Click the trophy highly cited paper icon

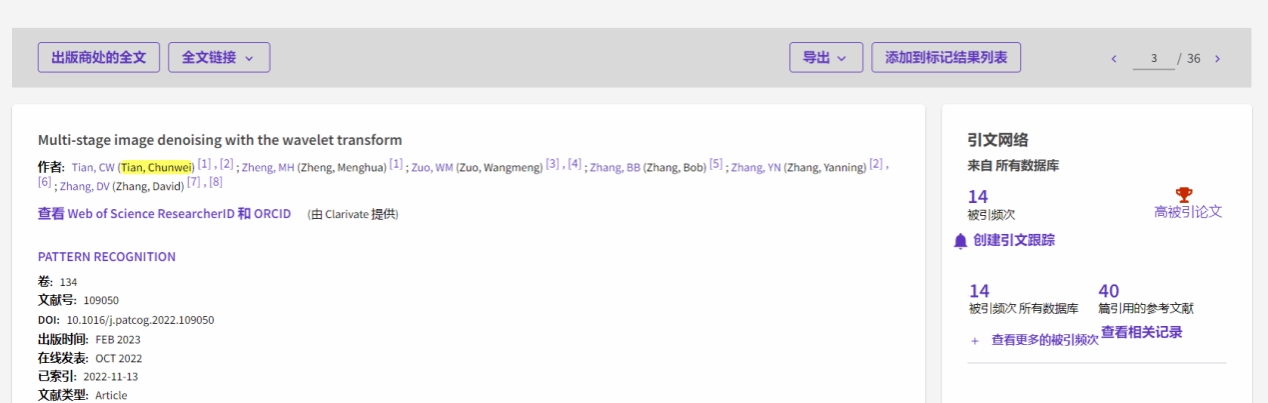(x=1184, y=194)
